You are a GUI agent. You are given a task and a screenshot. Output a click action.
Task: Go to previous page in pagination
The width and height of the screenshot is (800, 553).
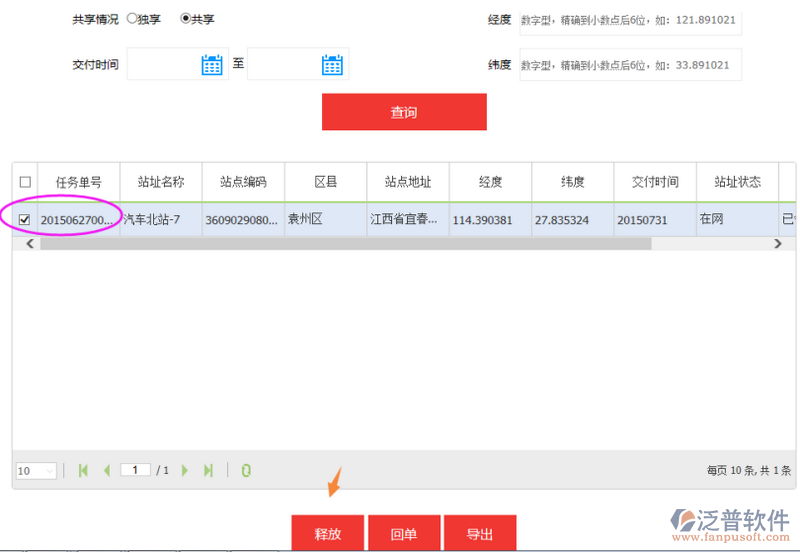pyautogui.click(x=106, y=470)
